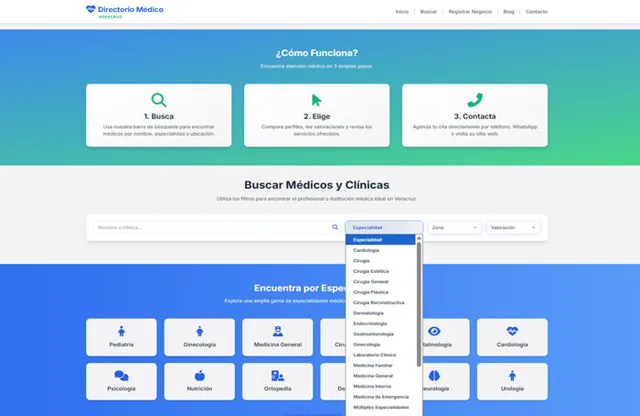Click the ¿Cómo Funciona? heading
This screenshot has height=416, width=640.
coord(317,53)
